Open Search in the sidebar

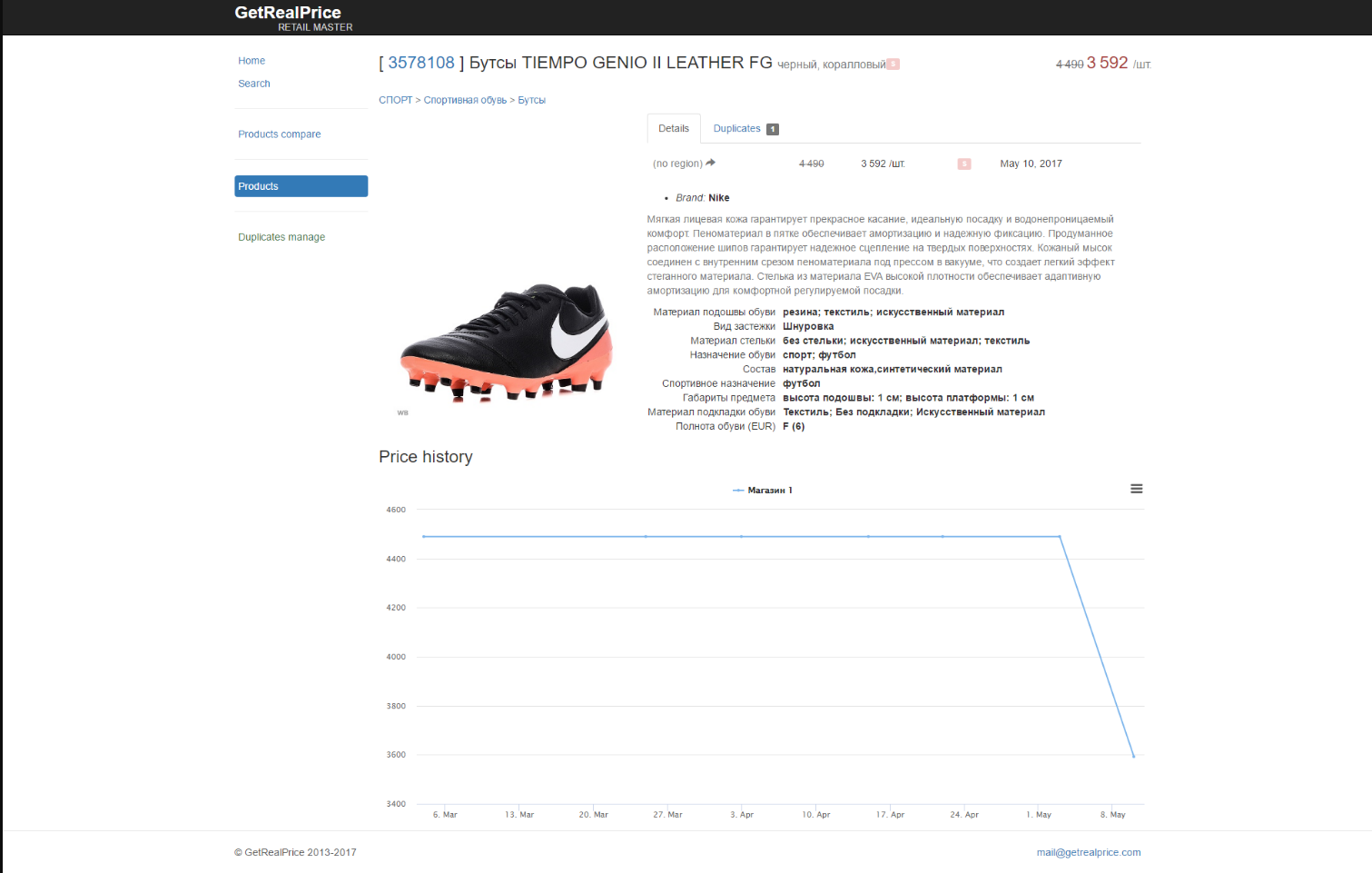254,84
